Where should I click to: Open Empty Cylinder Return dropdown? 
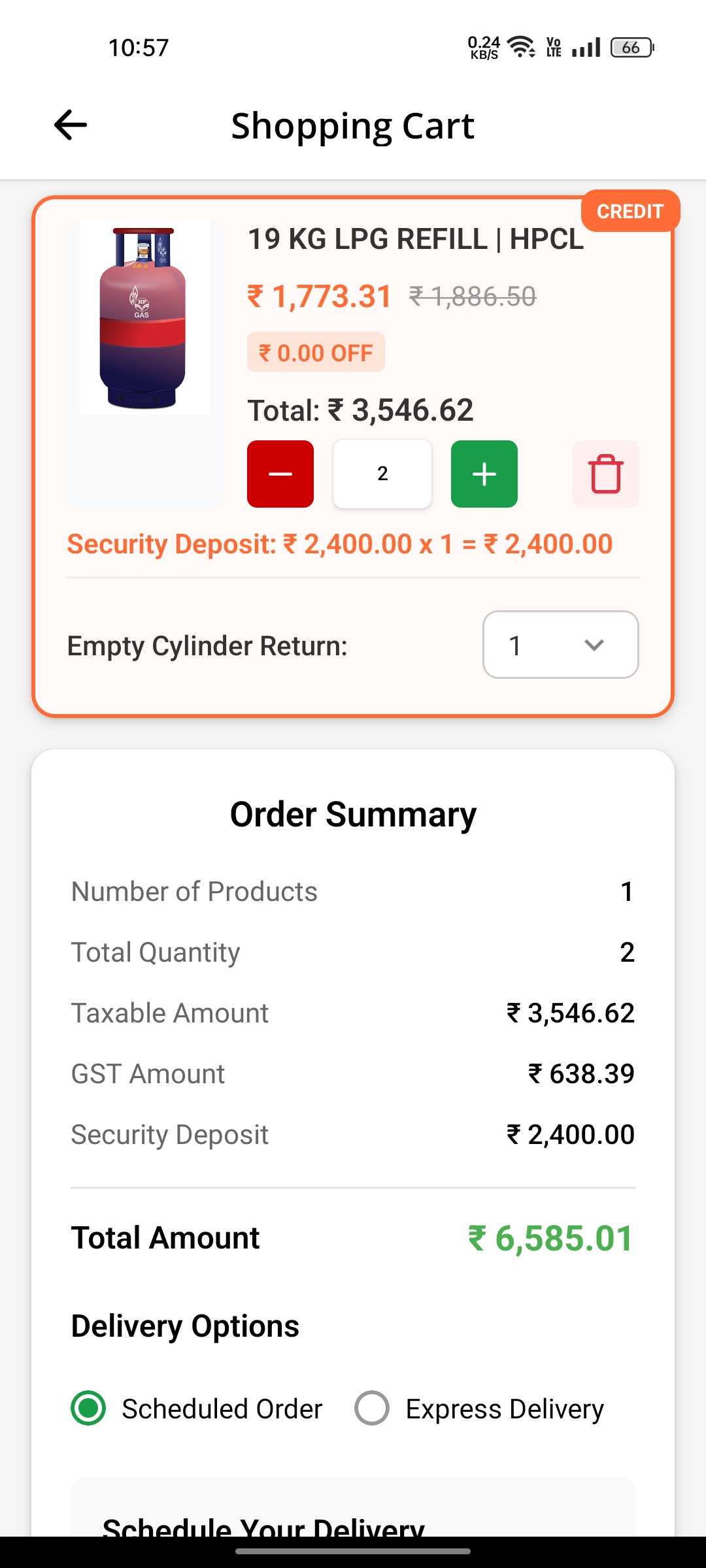(x=560, y=645)
